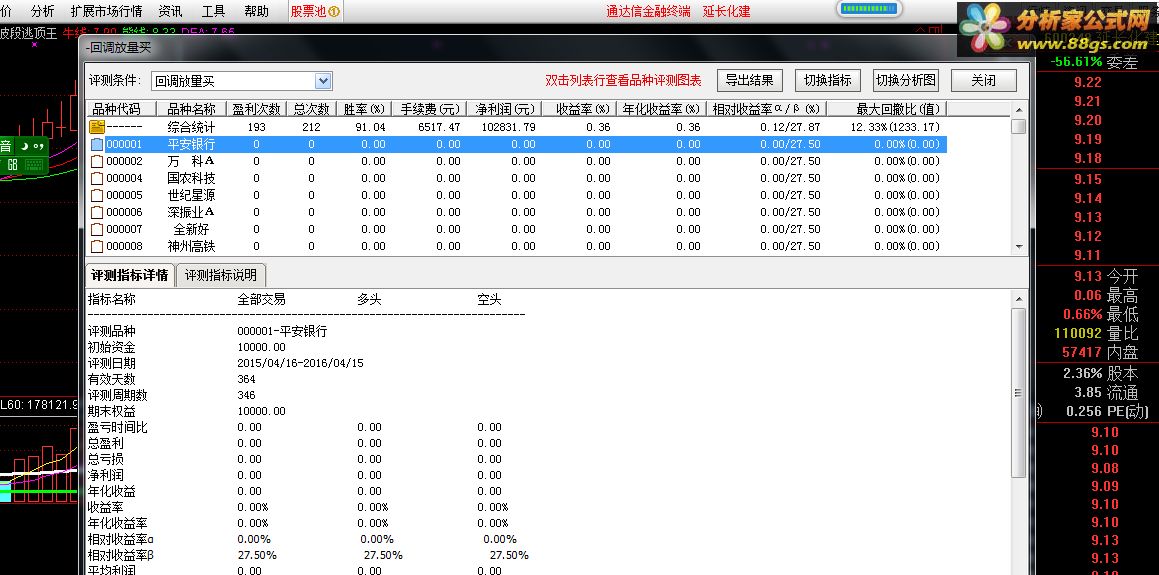
Task: Open the 分析 menu
Action: point(42,11)
